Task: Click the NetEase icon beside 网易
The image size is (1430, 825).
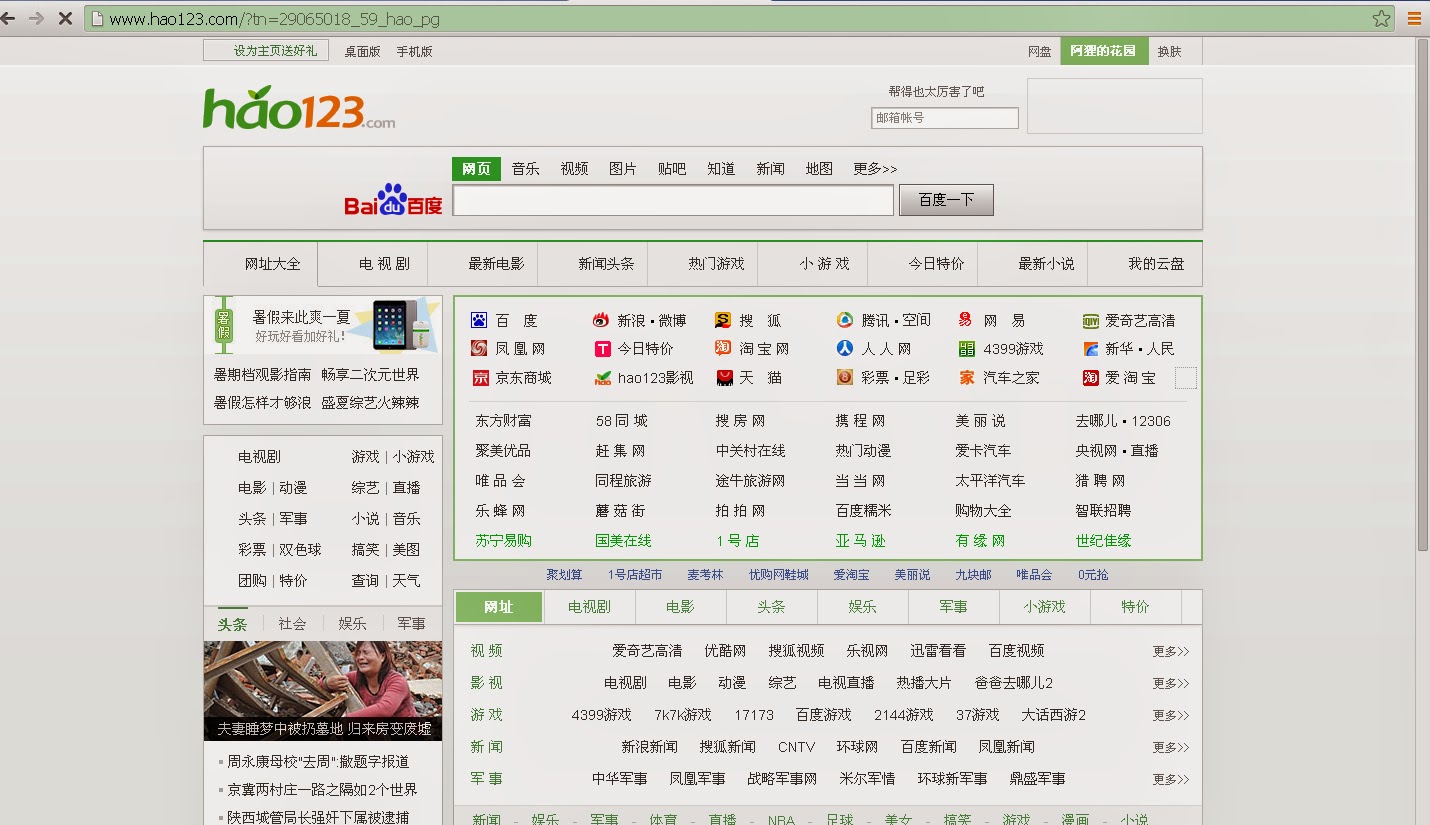Action: 966,320
